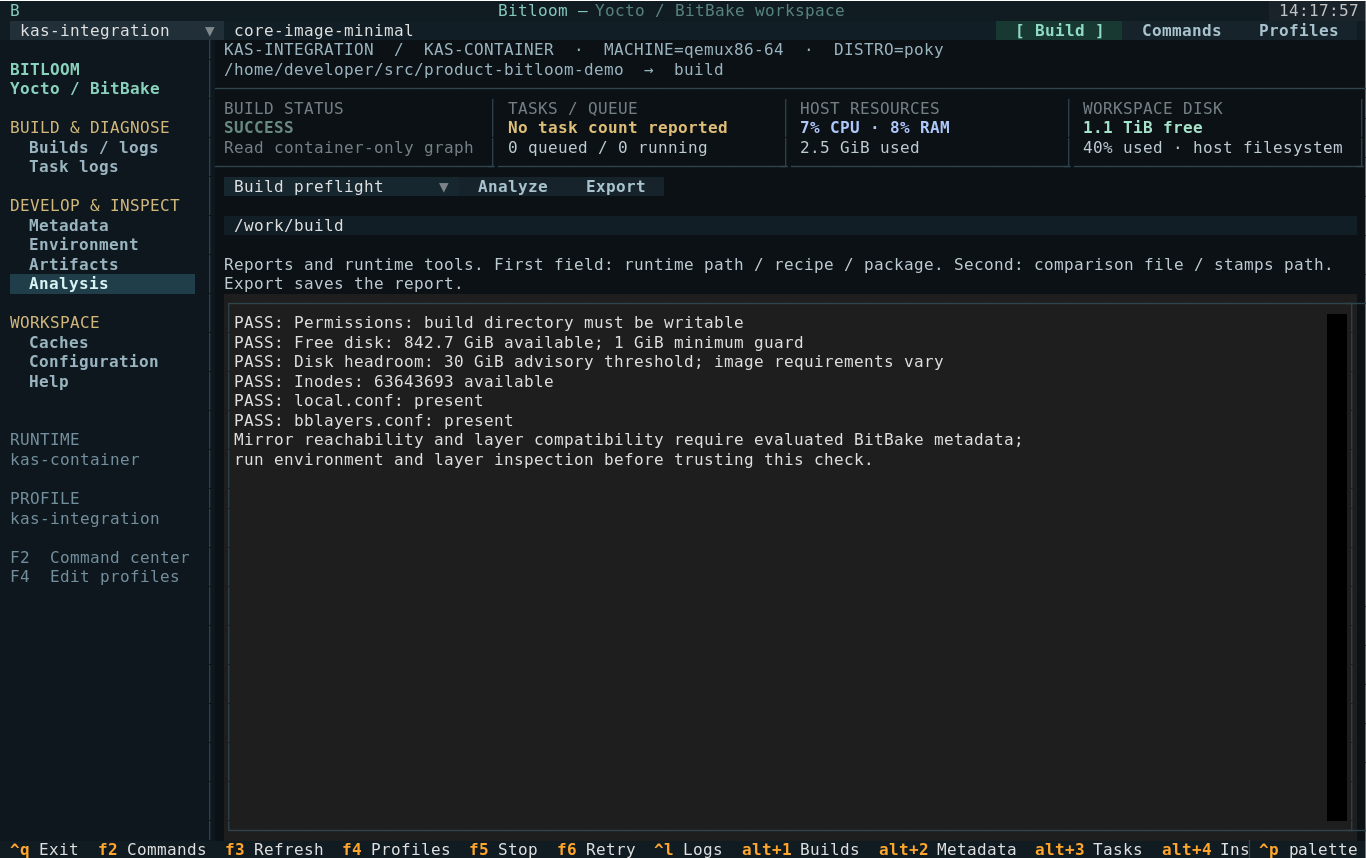Click 'PASS: Inodes: 63643693 available' line

[394, 381]
